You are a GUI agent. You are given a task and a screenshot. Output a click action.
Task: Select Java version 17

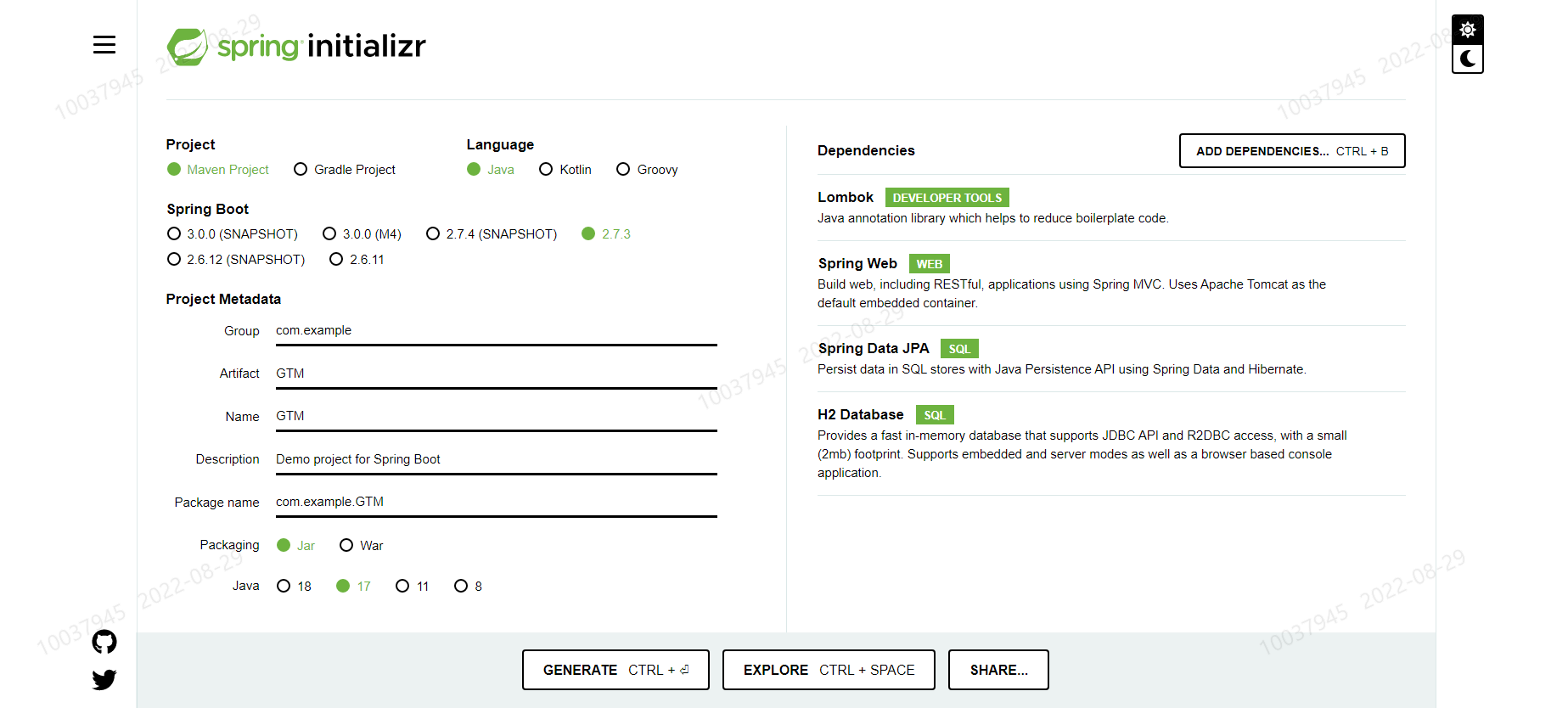[x=353, y=587]
